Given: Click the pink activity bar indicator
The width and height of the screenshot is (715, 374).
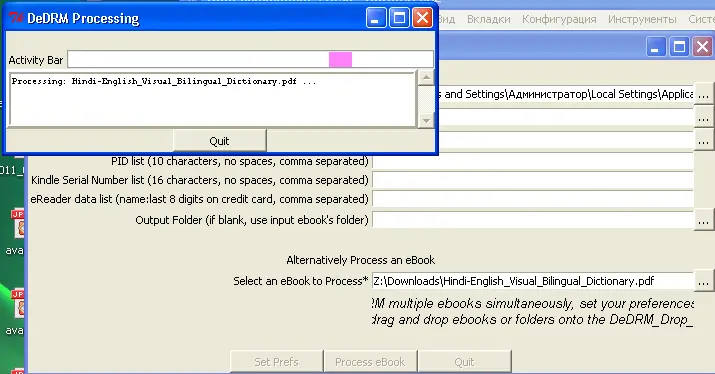Looking at the screenshot, I should 340,59.
